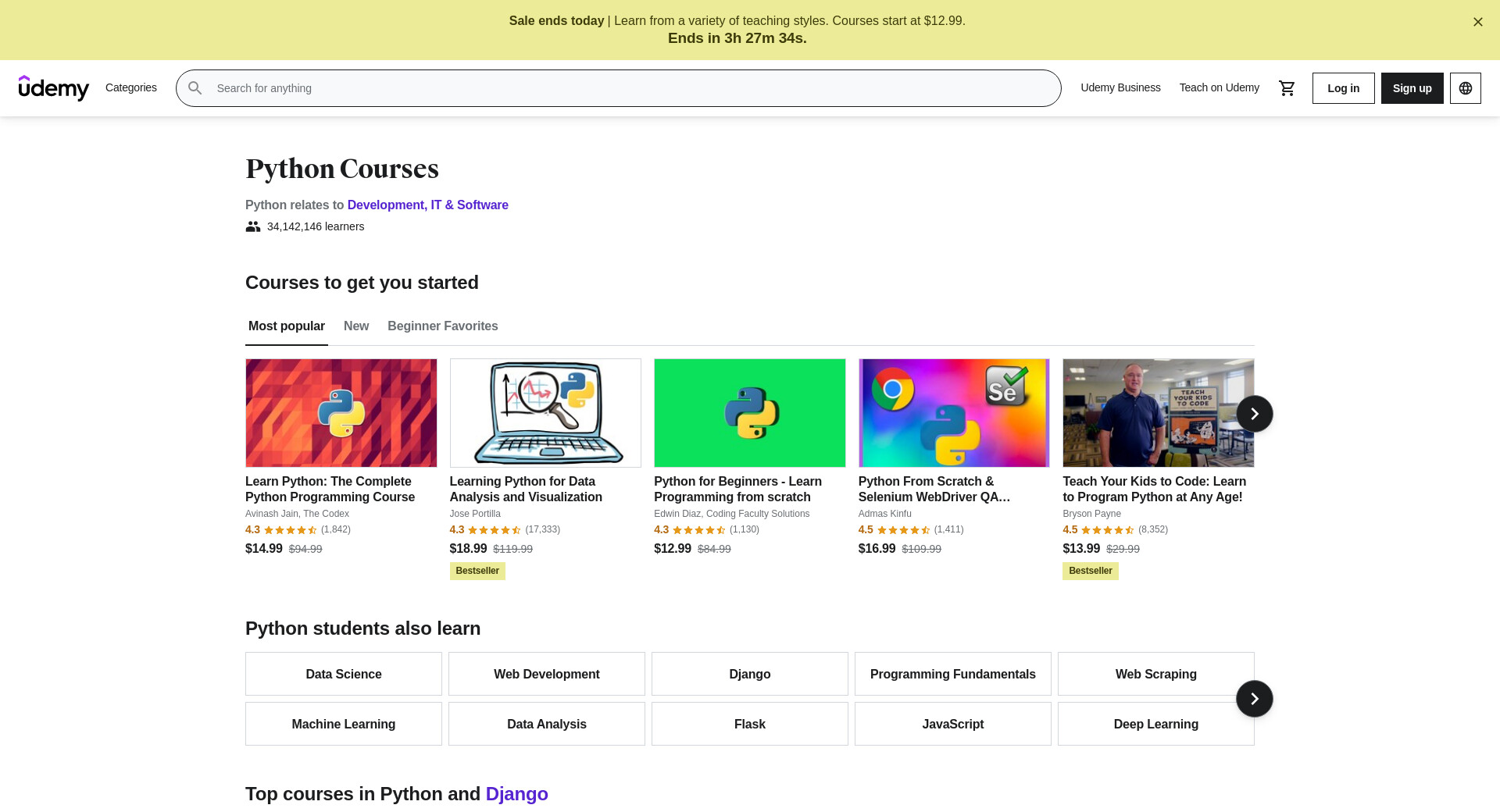Open the Udemy Business link
The height and width of the screenshot is (812, 1500).
(x=1120, y=87)
